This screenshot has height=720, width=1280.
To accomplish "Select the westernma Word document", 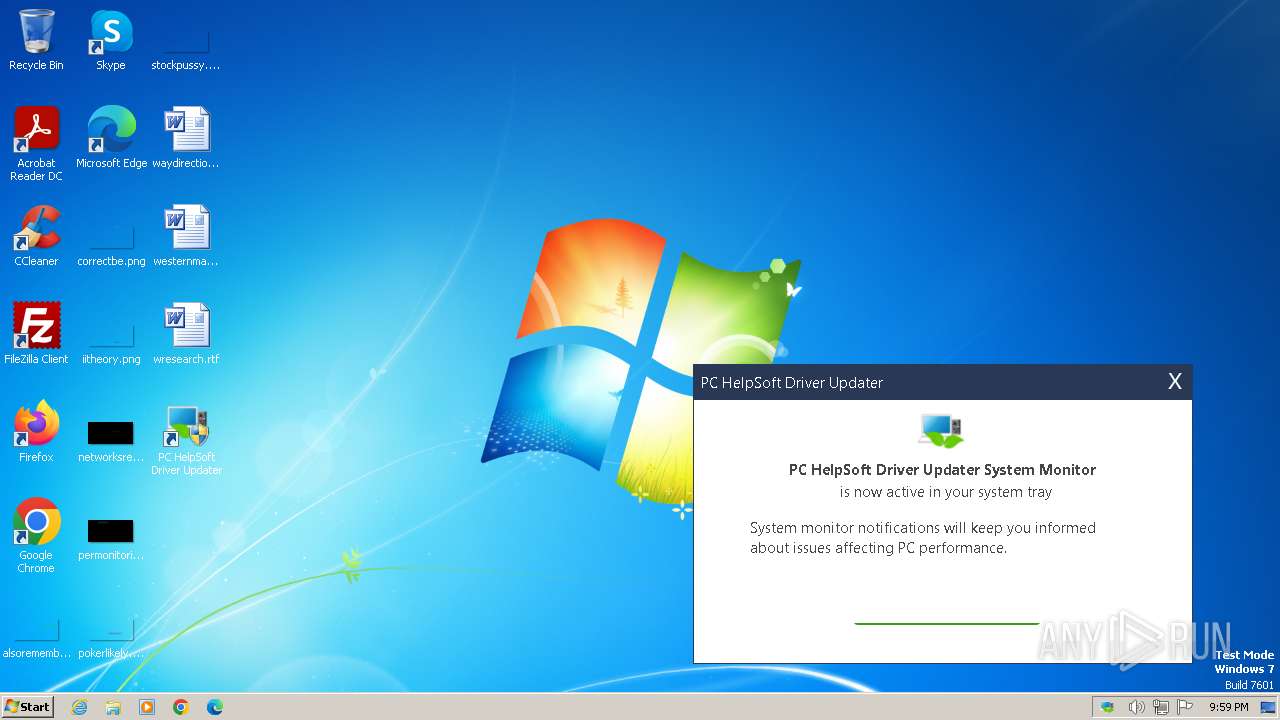I will (186, 236).
